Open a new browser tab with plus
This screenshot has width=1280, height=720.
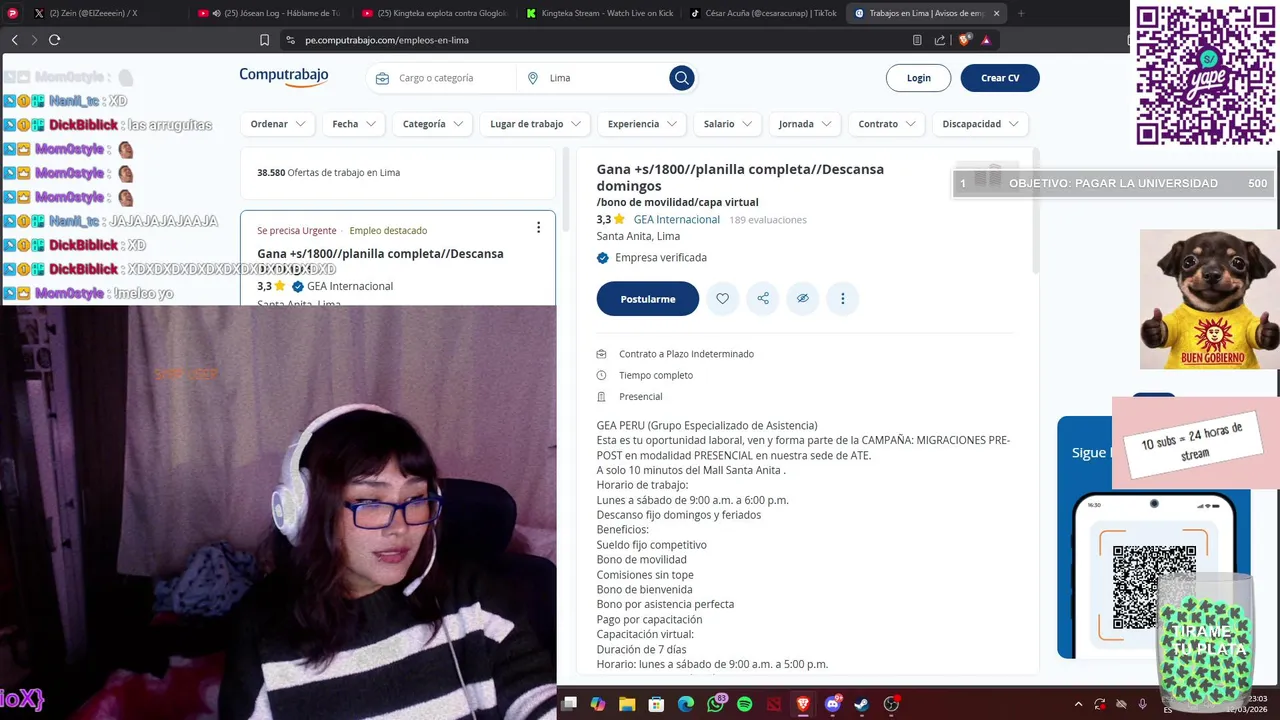click(1021, 13)
